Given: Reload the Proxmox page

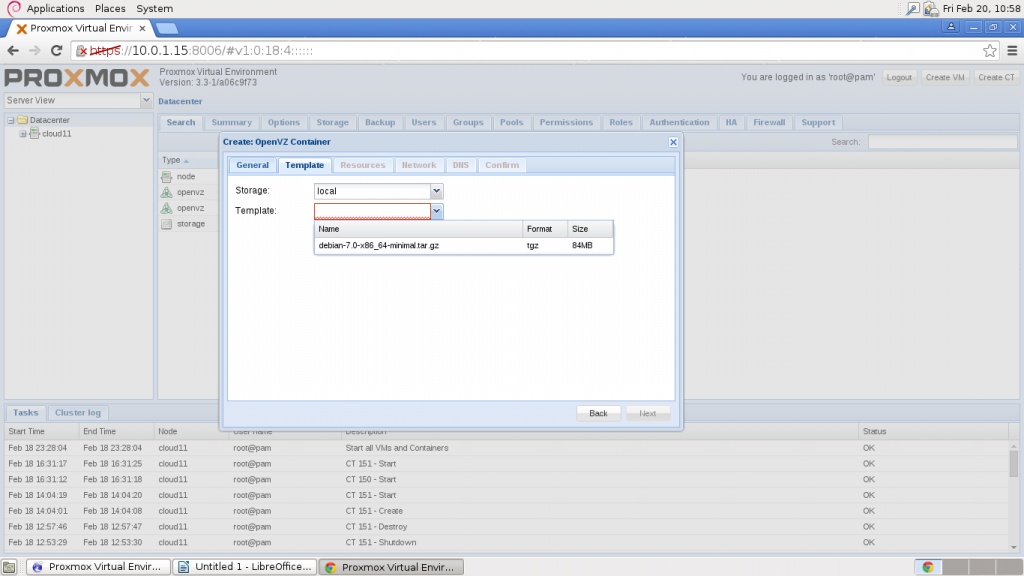Looking at the screenshot, I should click(x=57, y=50).
